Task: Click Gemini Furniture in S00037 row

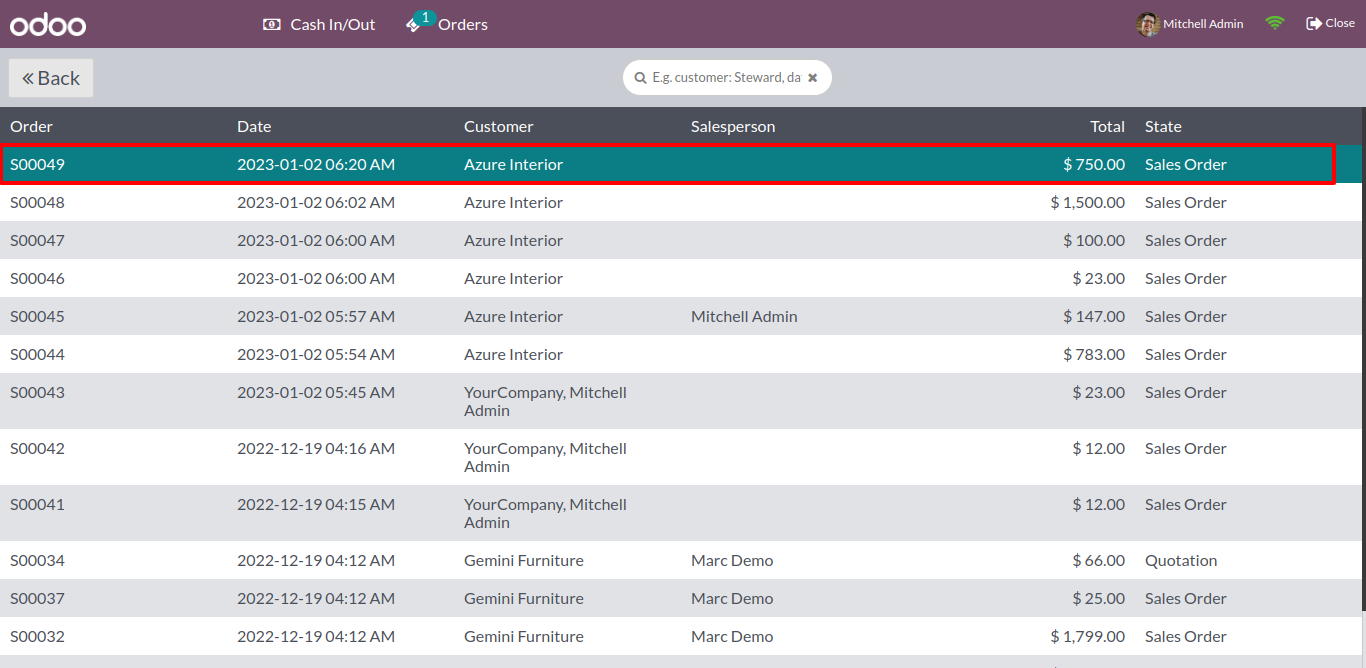Action: (524, 599)
